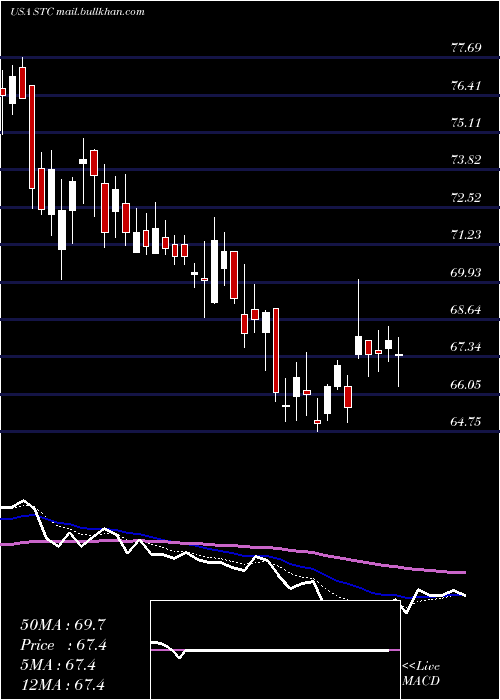Viewport: 500px width, 700px height.
Task: Click the 69.93 price axis label
Action: pyautogui.click(x=466, y=272)
